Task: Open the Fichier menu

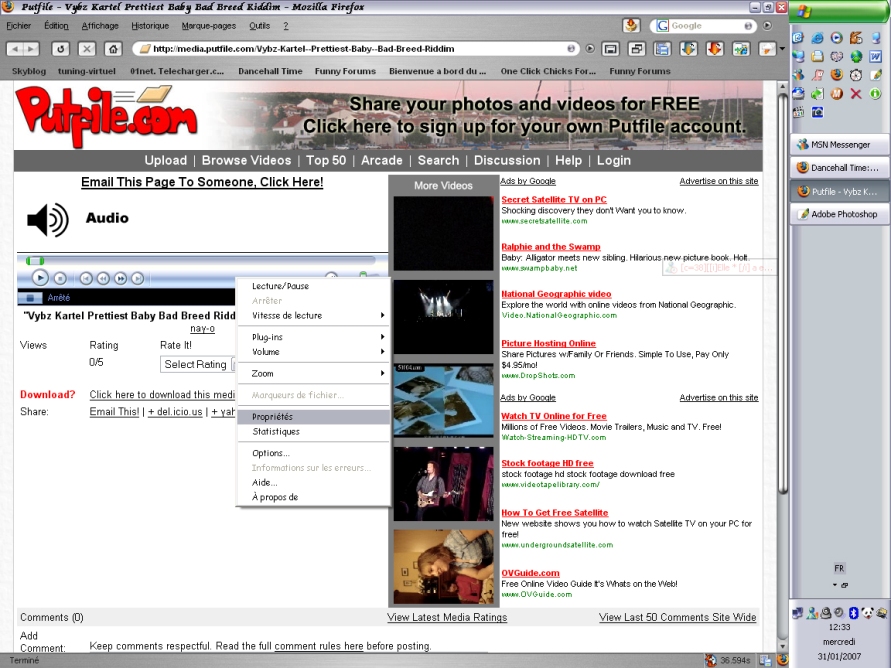Action: (19, 26)
